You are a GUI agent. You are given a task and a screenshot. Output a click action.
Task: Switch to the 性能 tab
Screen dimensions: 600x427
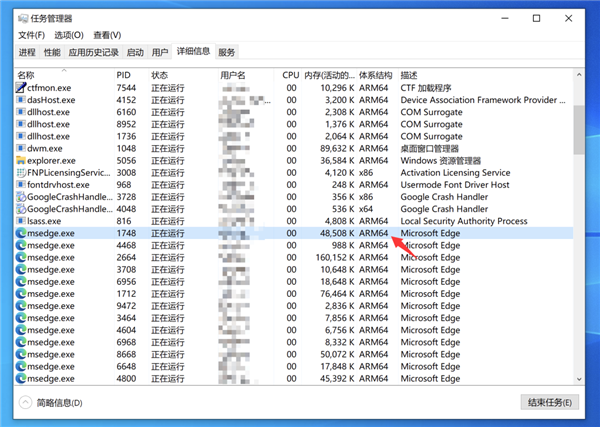(x=52, y=52)
